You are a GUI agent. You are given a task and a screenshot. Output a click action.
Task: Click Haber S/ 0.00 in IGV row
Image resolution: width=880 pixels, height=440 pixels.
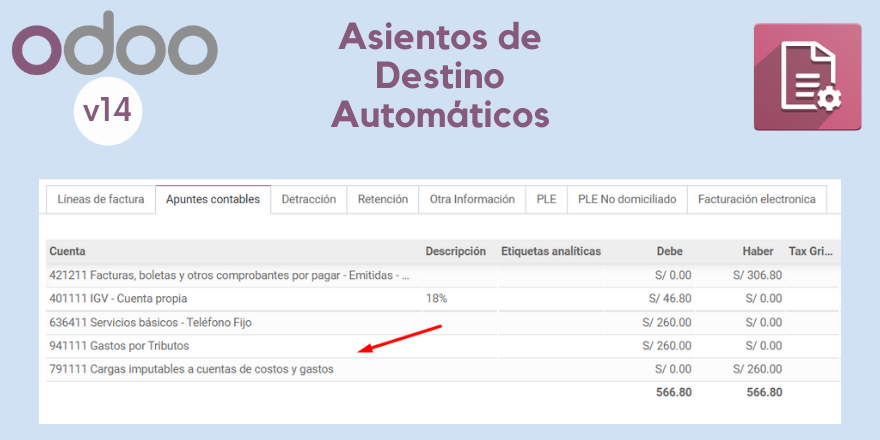click(764, 299)
